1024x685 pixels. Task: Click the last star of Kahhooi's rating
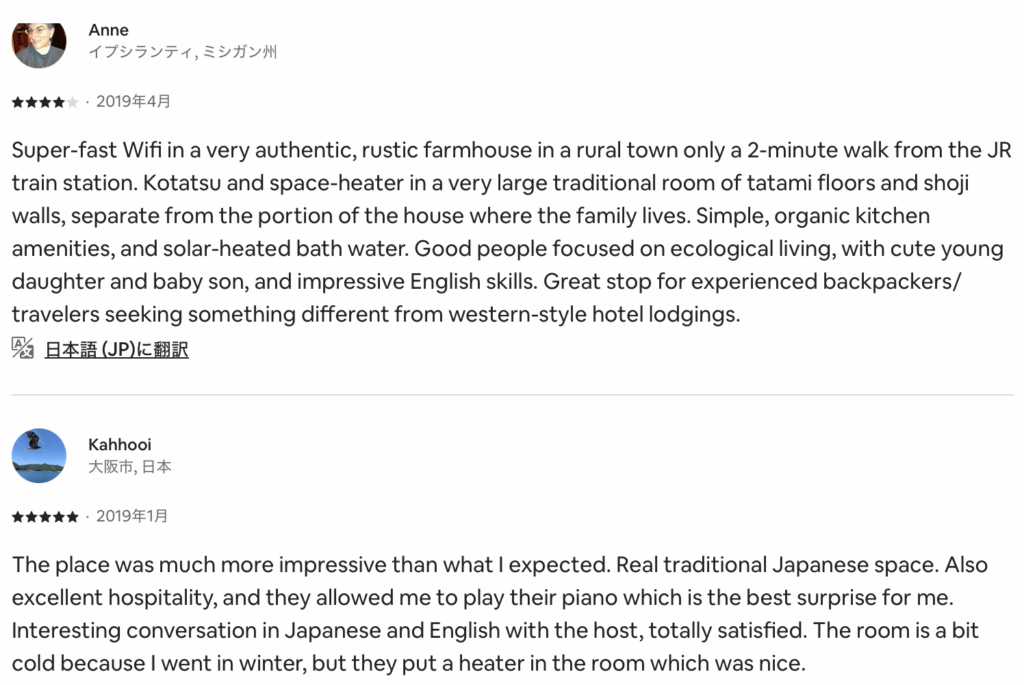point(72,517)
